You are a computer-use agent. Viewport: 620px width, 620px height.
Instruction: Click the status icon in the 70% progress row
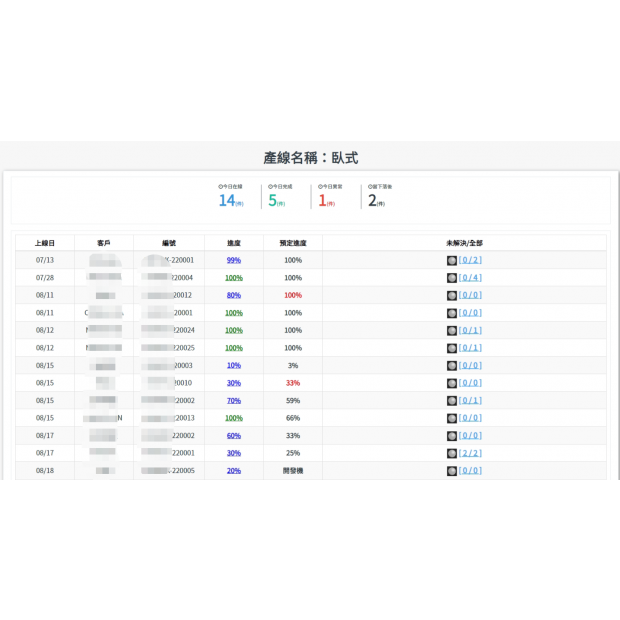click(452, 400)
